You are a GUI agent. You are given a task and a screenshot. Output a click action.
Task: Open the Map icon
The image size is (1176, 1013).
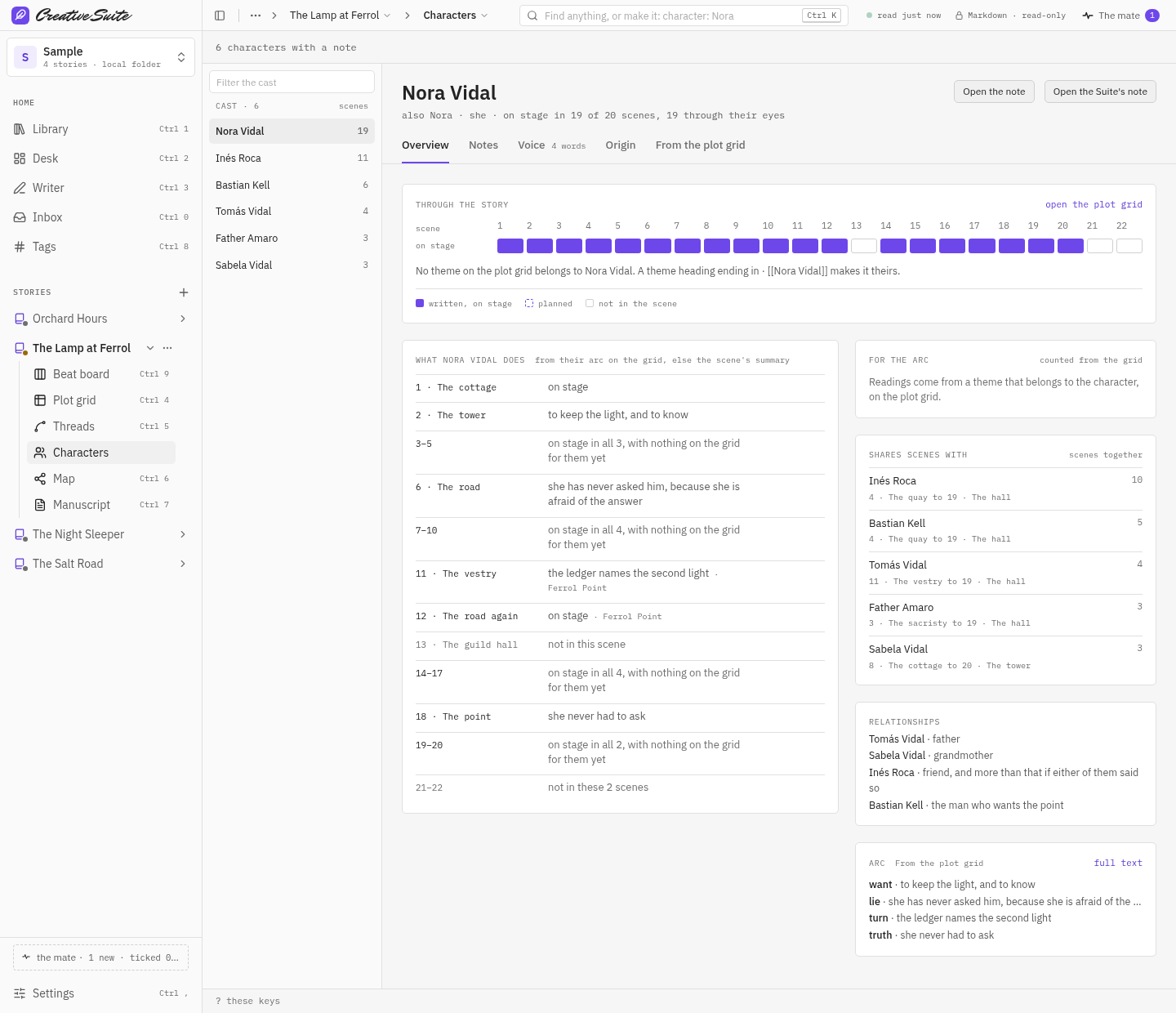pyautogui.click(x=40, y=479)
